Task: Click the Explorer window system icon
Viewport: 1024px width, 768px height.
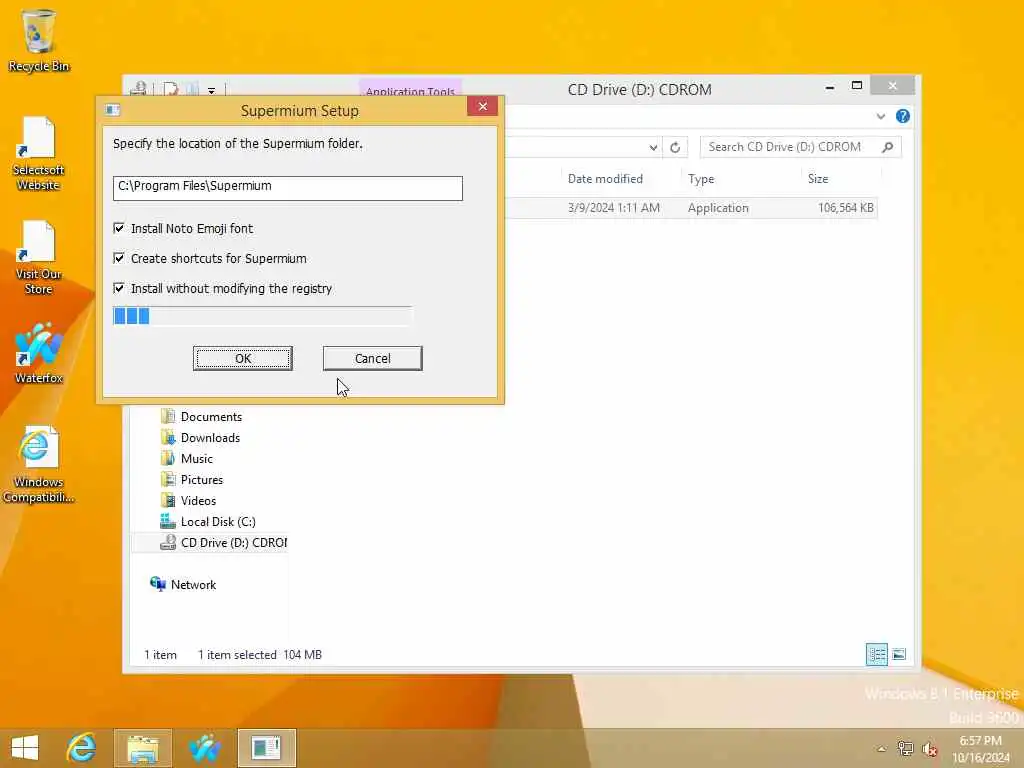Action: [138, 89]
